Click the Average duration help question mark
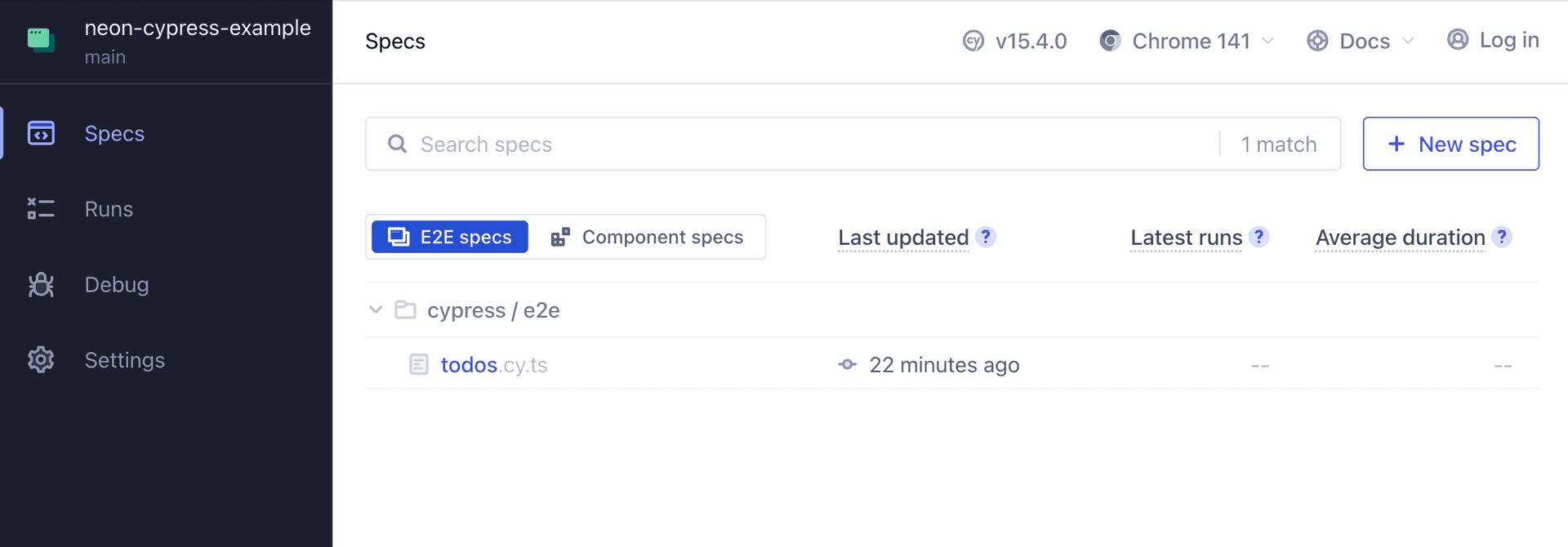Screen dimensions: 1568x547 click(x=1502, y=237)
